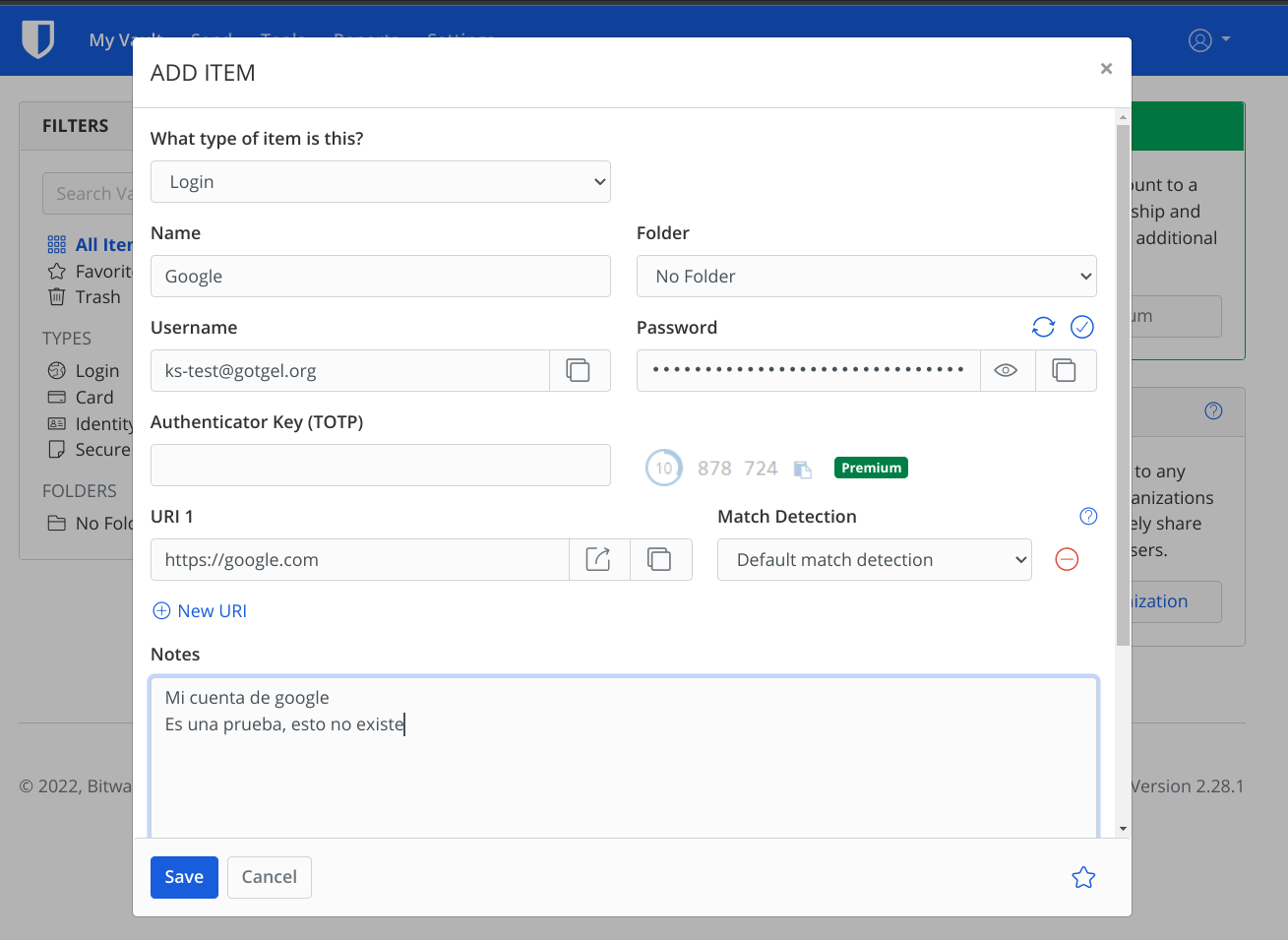Click the TOTP countdown timer circle

pos(664,468)
